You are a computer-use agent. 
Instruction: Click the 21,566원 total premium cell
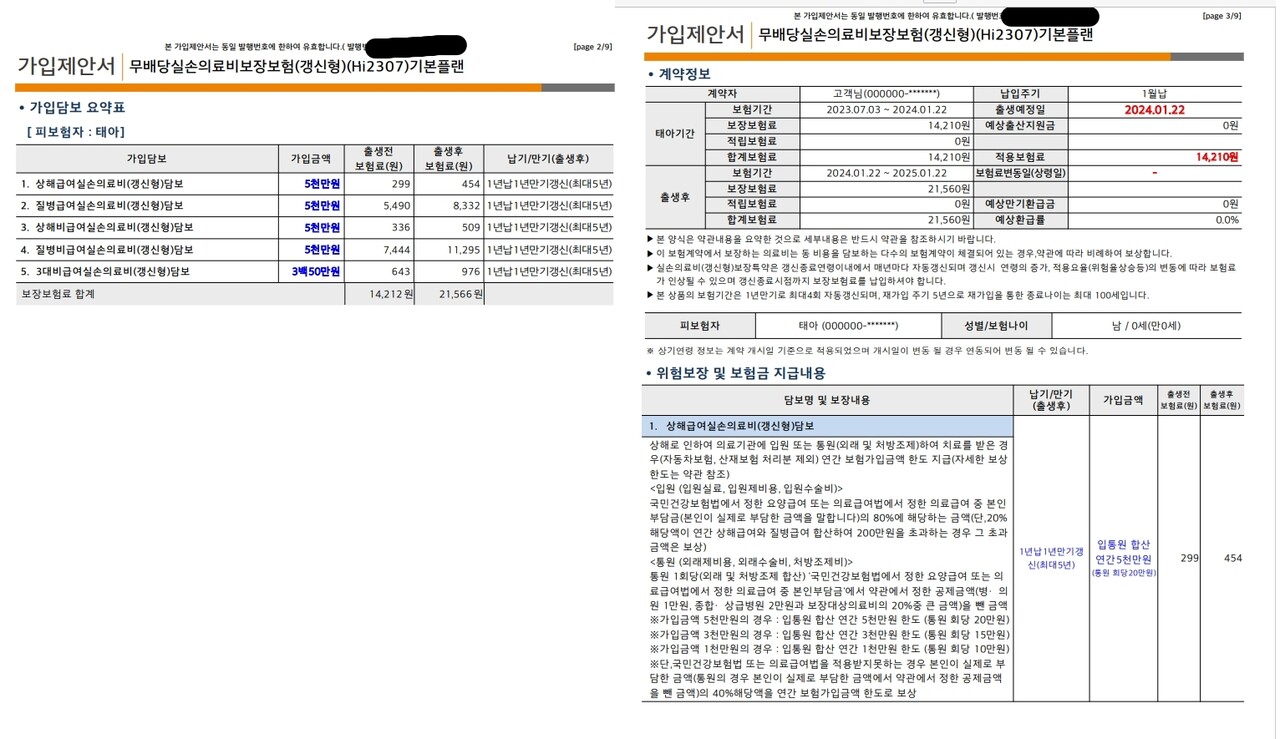pyautogui.click(x=461, y=294)
